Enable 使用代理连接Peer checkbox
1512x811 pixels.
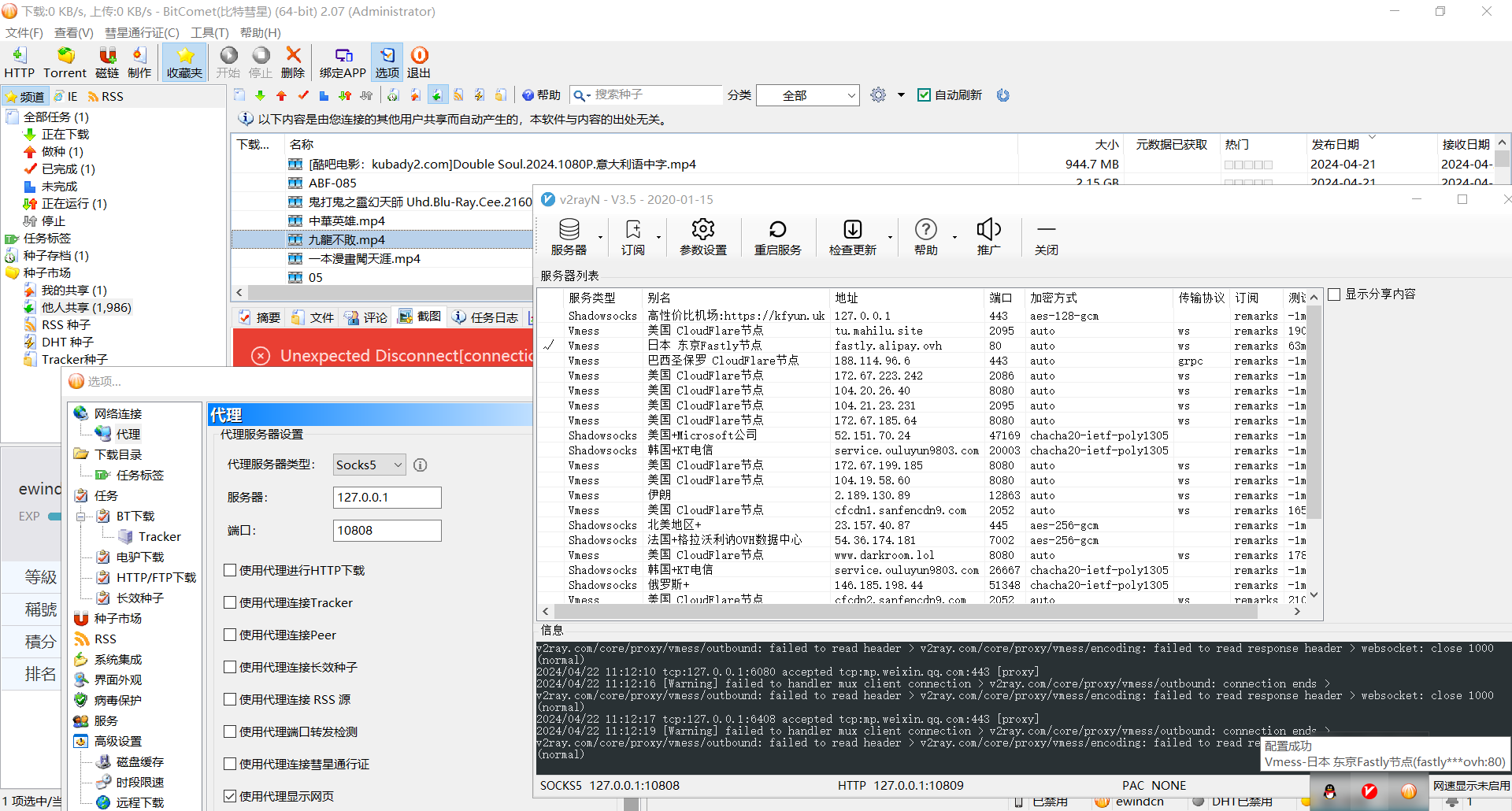click(230, 635)
